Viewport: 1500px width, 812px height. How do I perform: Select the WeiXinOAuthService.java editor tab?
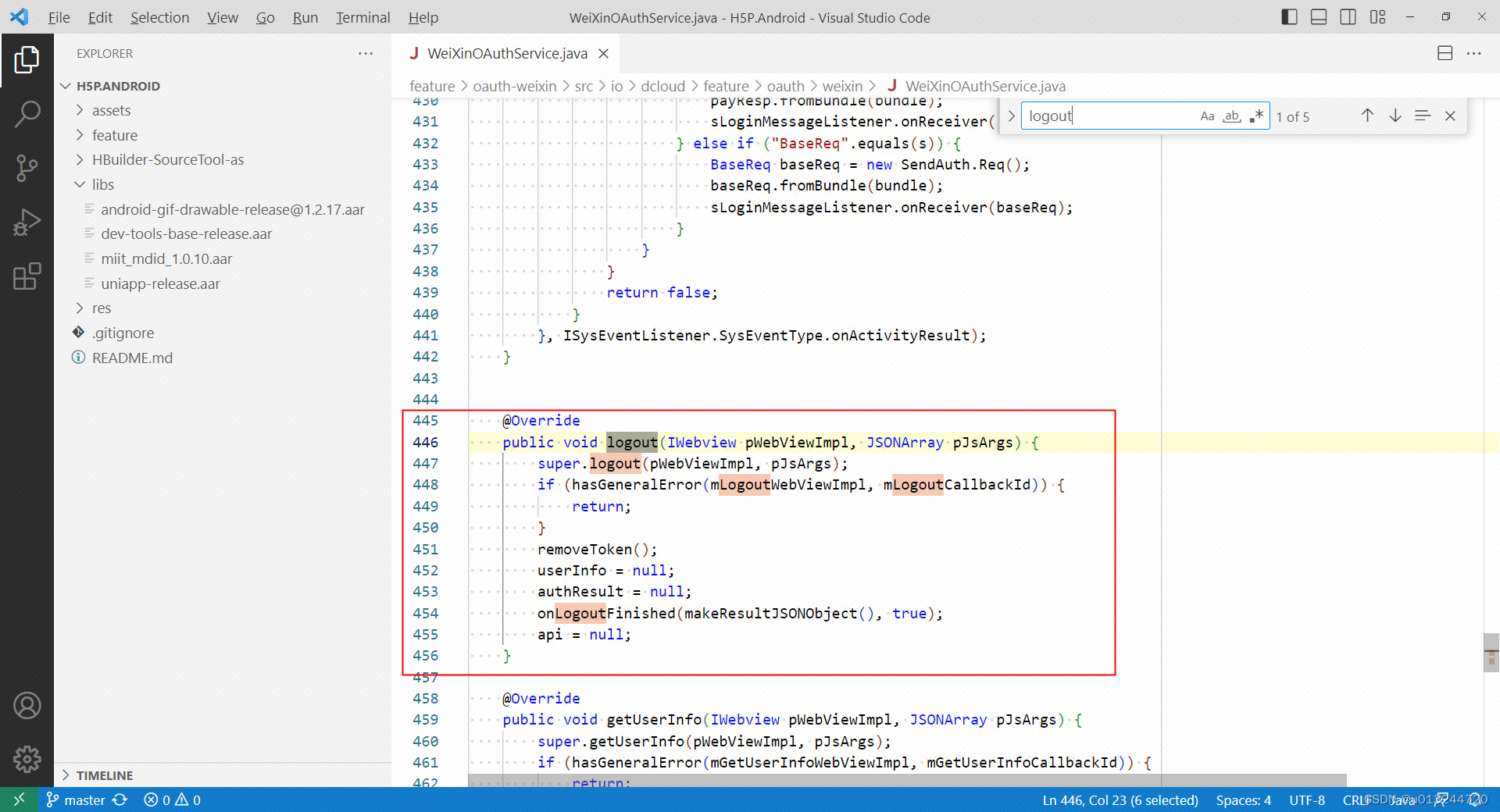pos(507,53)
